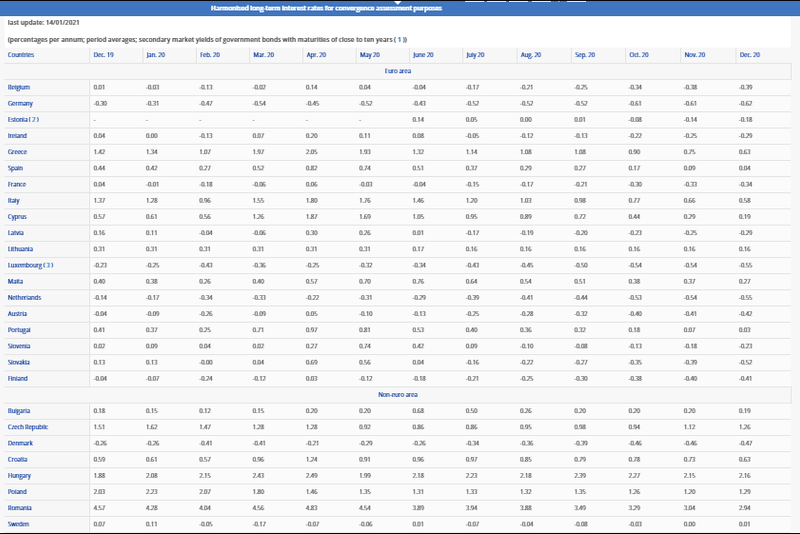This screenshot has width=800, height=534.
Task: Open footnote 3 next to Luxembourg
Action: pyautogui.click(x=46, y=265)
